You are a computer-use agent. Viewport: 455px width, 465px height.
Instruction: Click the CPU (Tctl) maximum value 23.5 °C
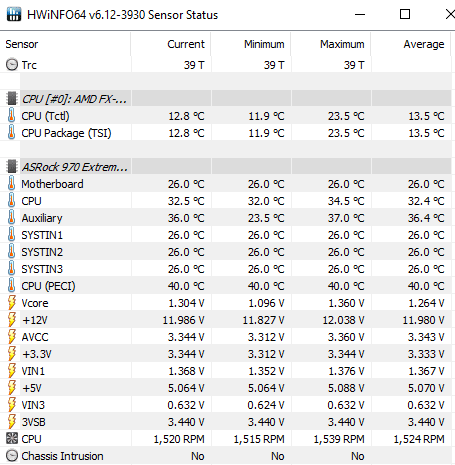tap(346, 116)
